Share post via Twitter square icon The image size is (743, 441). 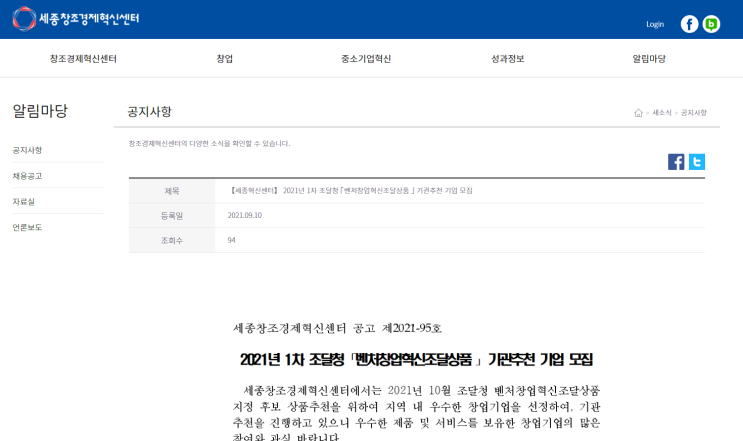tap(697, 162)
